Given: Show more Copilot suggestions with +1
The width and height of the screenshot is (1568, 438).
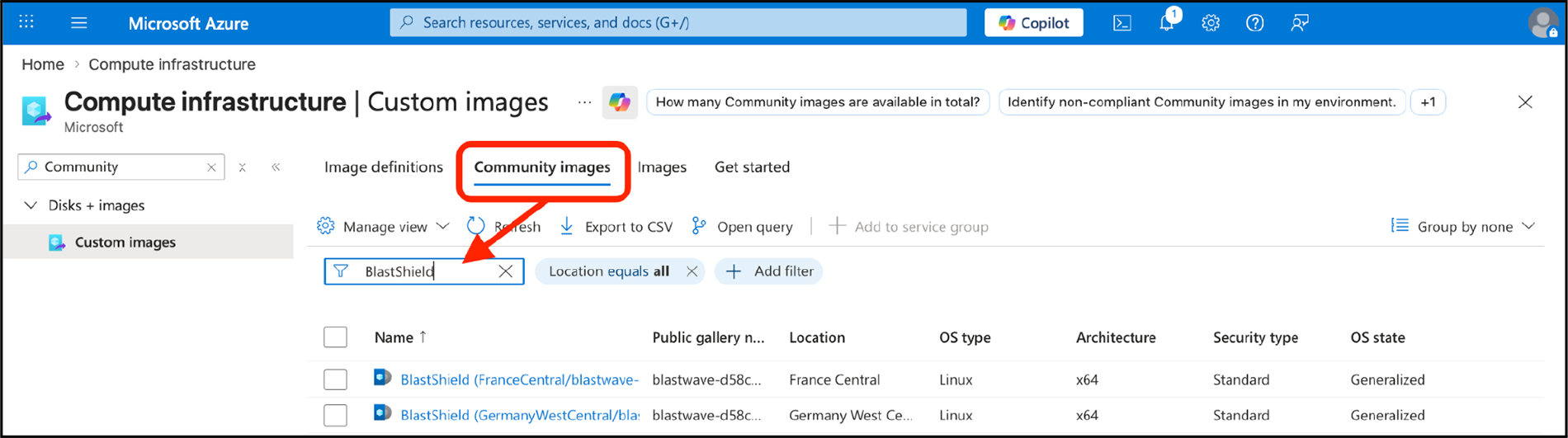Looking at the screenshot, I should point(1428,102).
